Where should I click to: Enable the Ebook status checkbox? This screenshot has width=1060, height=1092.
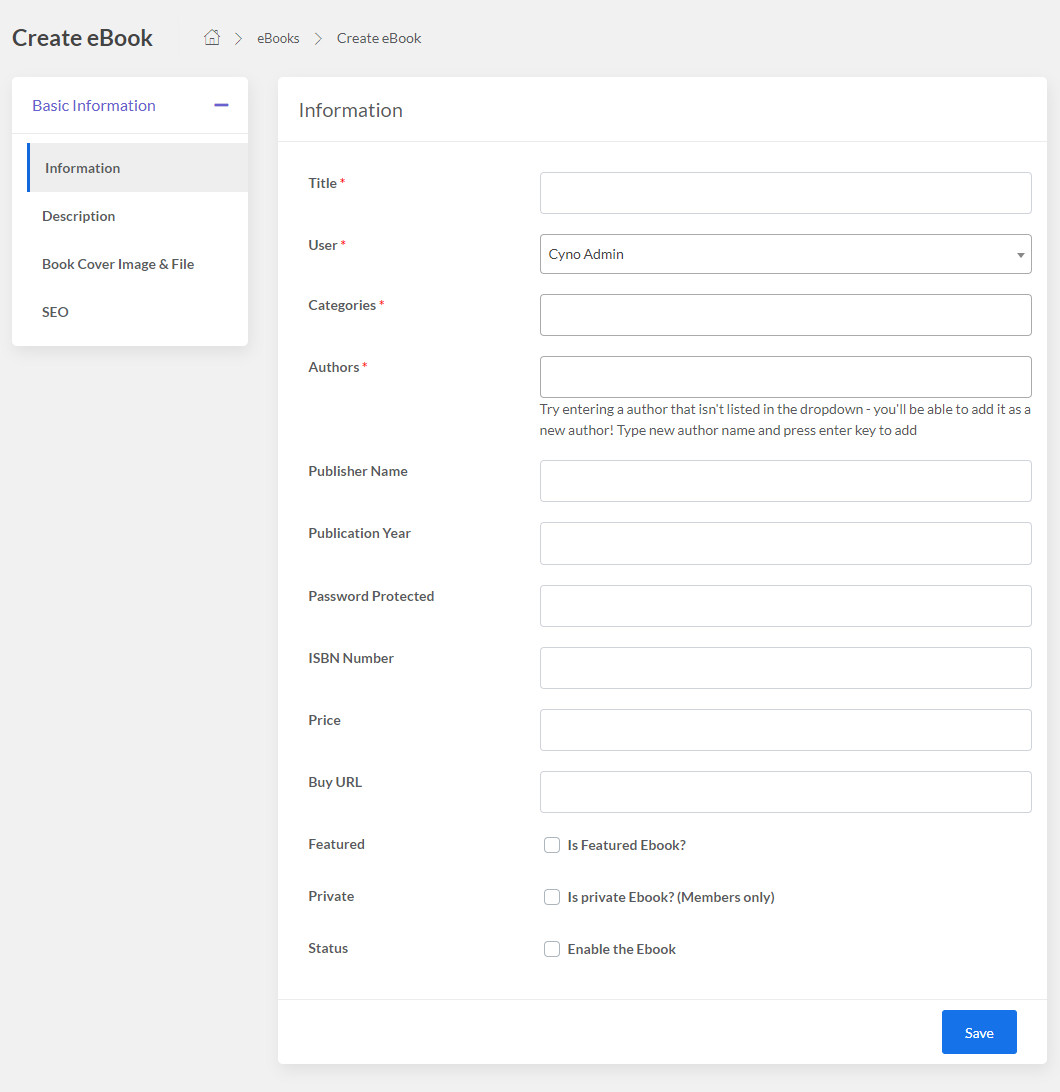click(x=552, y=949)
